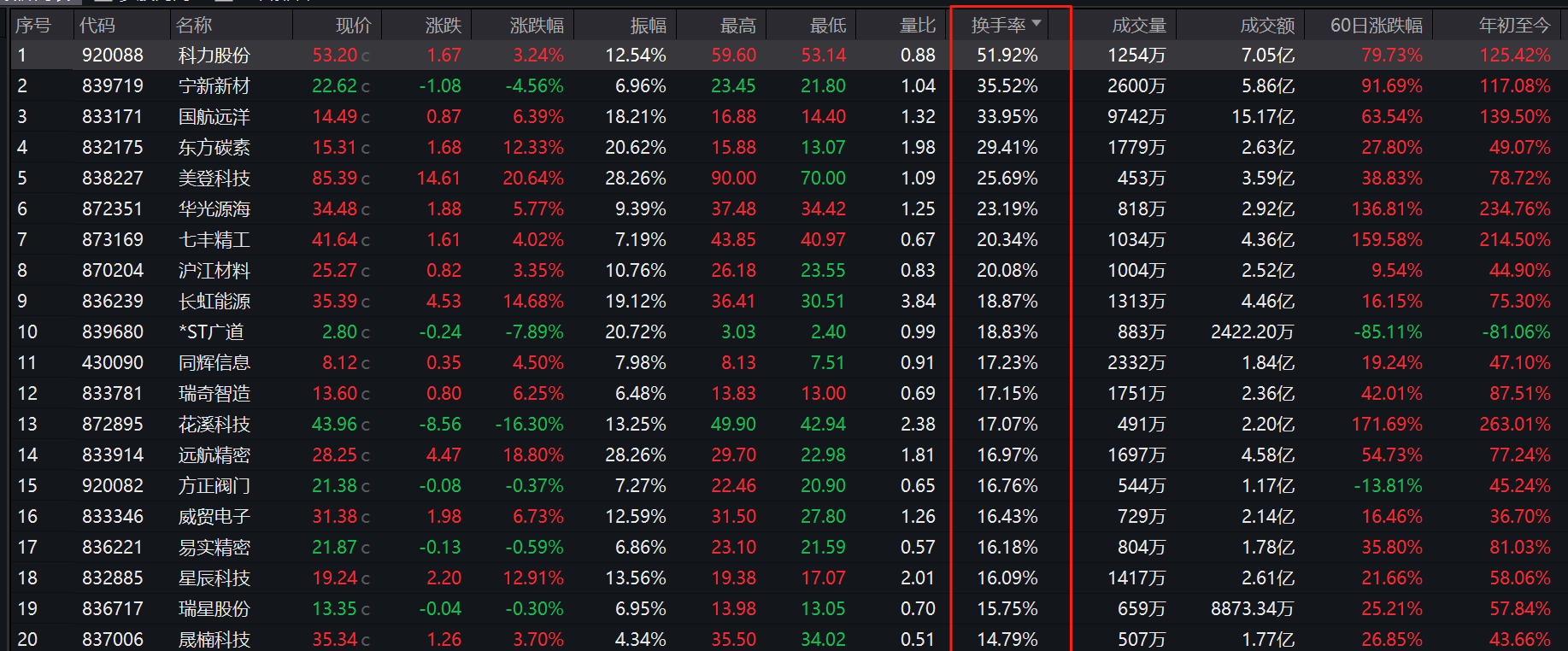Select stock 美登科技 name
This screenshot has width=1568, height=651.
coord(214,179)
